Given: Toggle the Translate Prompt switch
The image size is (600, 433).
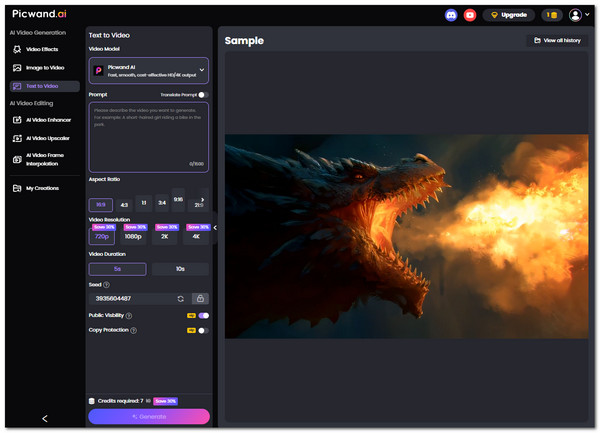Looking at the screenshot, I should (203, 95).
